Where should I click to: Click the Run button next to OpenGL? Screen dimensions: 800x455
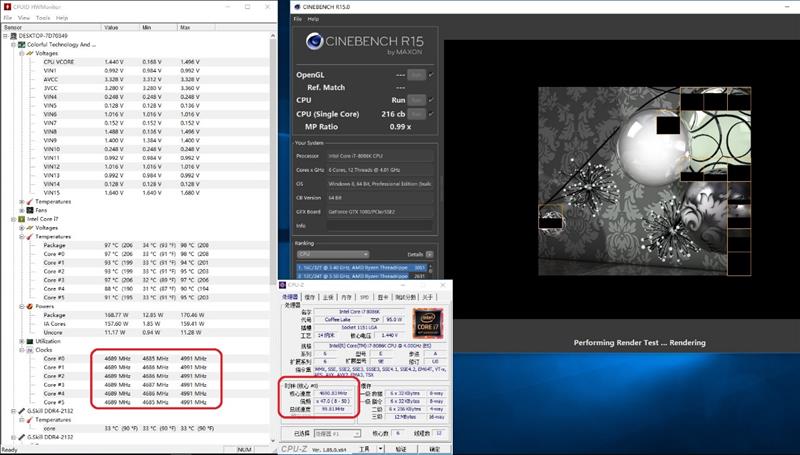point(417,75)
